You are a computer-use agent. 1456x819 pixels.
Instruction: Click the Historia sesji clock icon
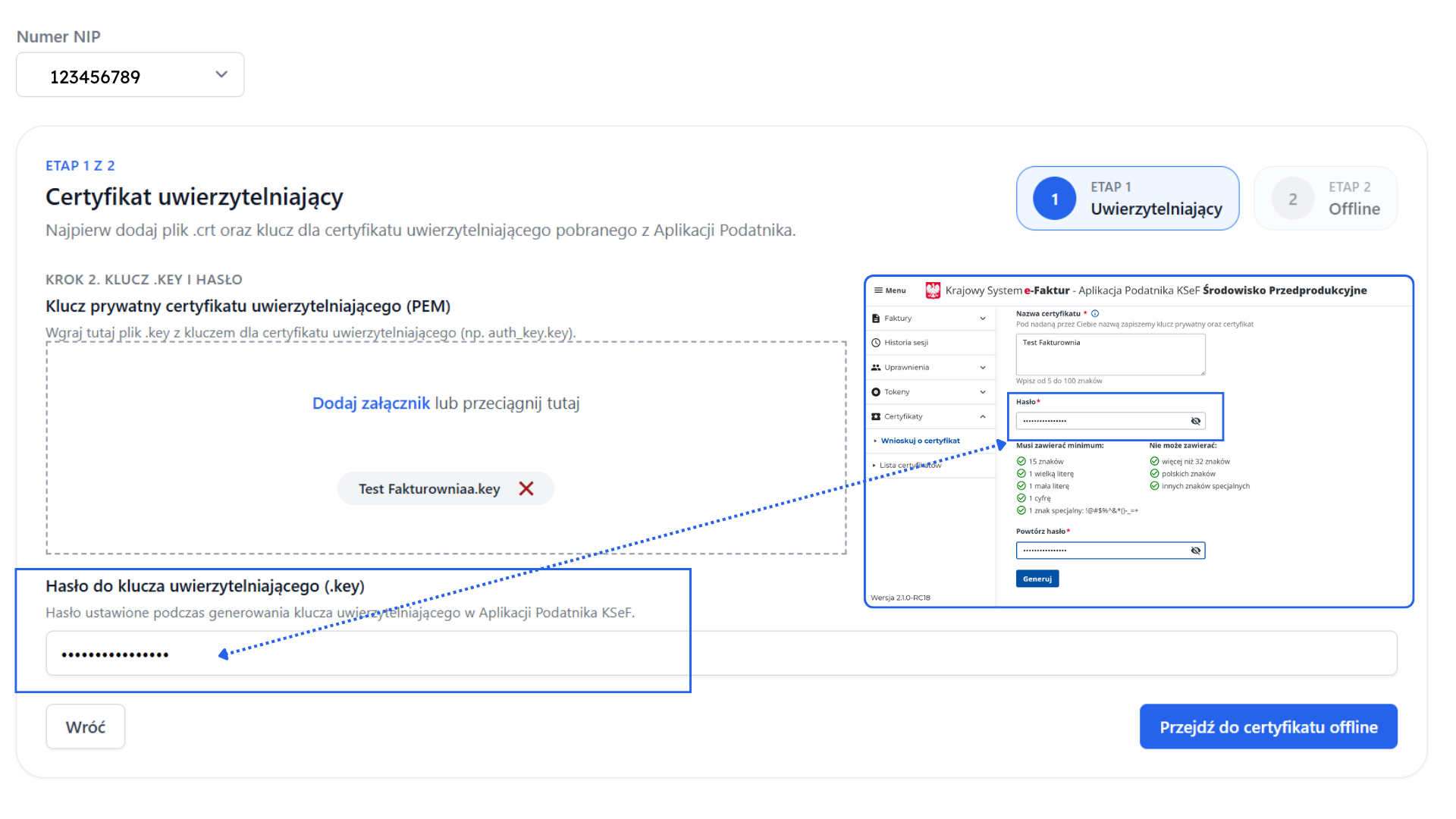pyautogui.click(x=876, y=343)
